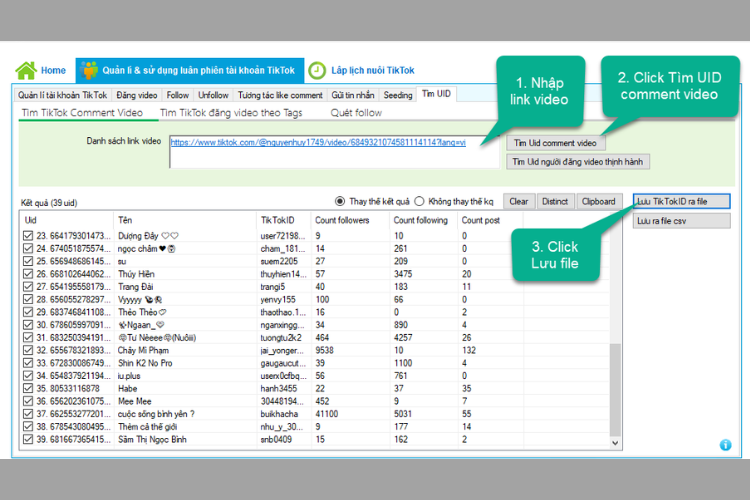Uncheck row 24 ngọc châm checkbox

pos(28,248)
